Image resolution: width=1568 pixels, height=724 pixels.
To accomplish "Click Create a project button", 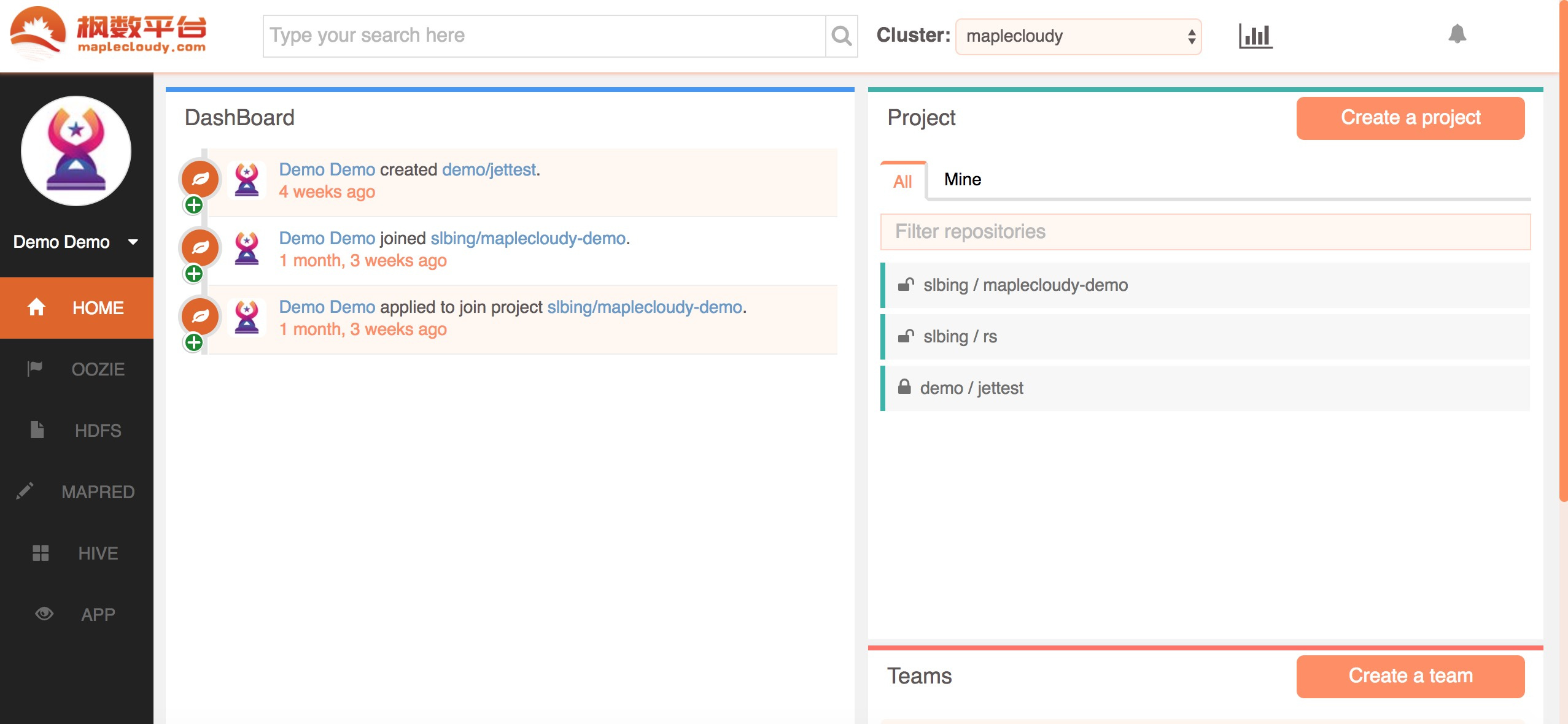I will (x=1410, y=118).
